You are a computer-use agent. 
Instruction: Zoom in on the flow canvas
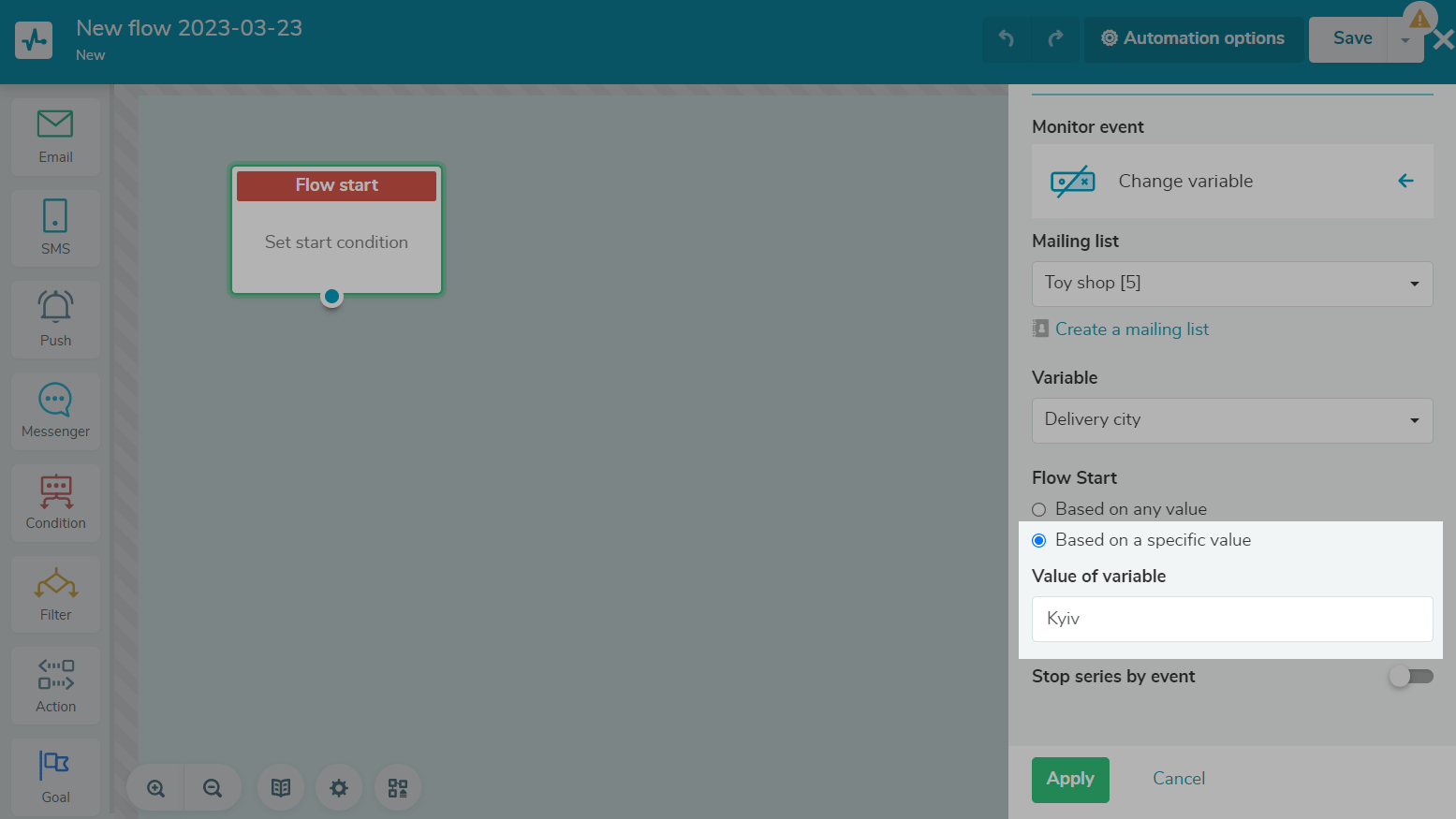point(155,788)
